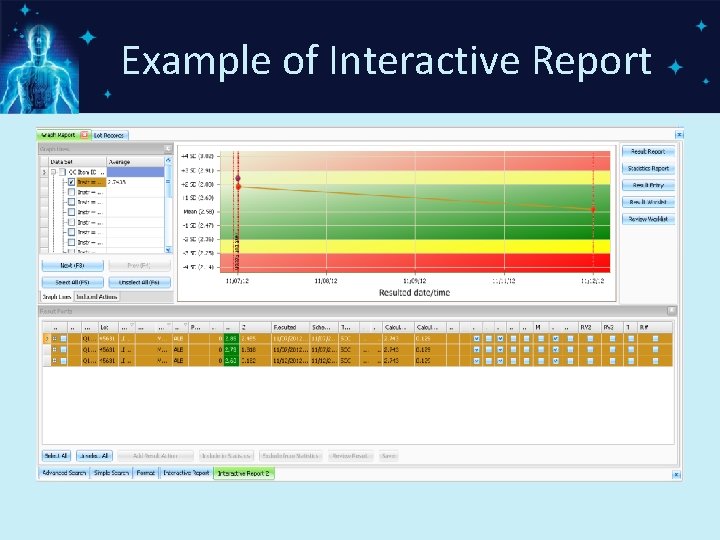Switch to the Simple Search tab
This screenshot has height=540, width=720.
click(x=111, y=472)
